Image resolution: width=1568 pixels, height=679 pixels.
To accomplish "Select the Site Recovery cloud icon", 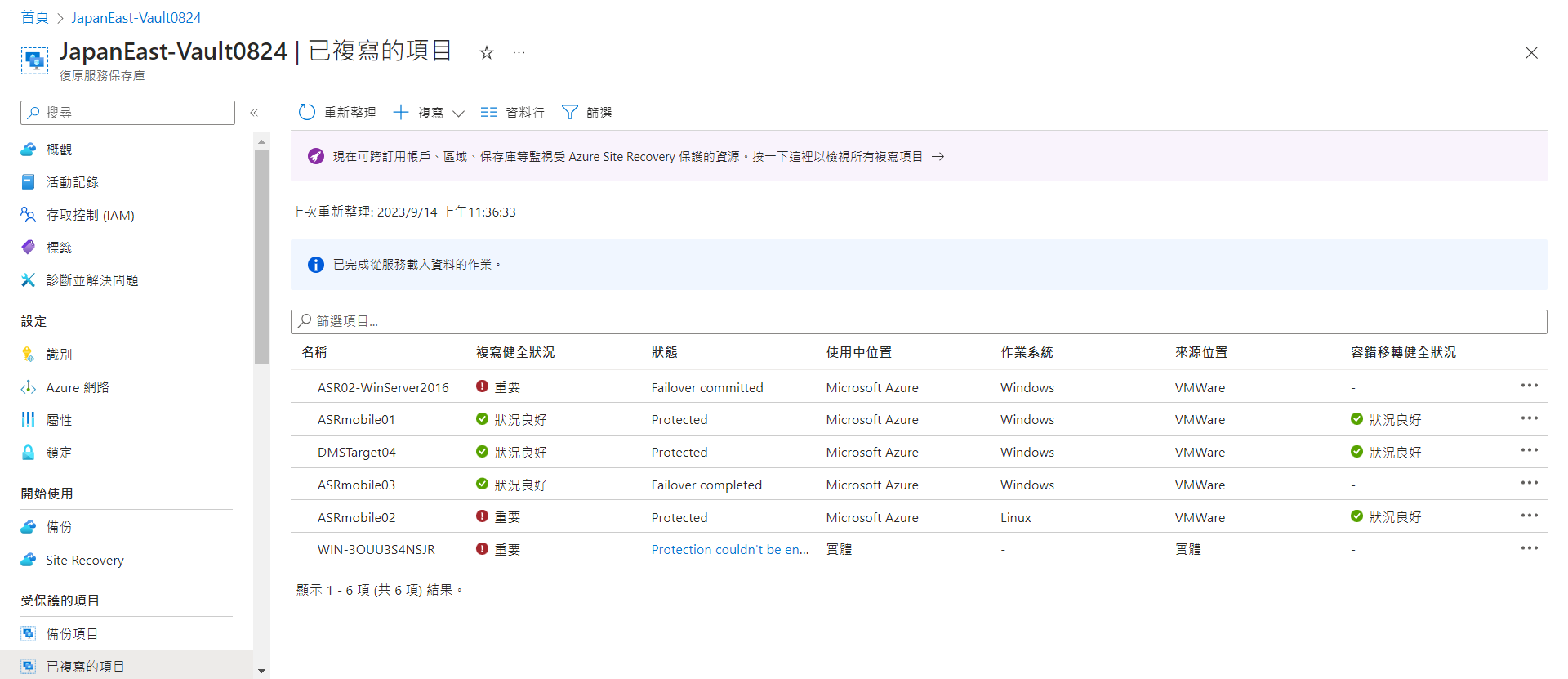I will point(29,560).
